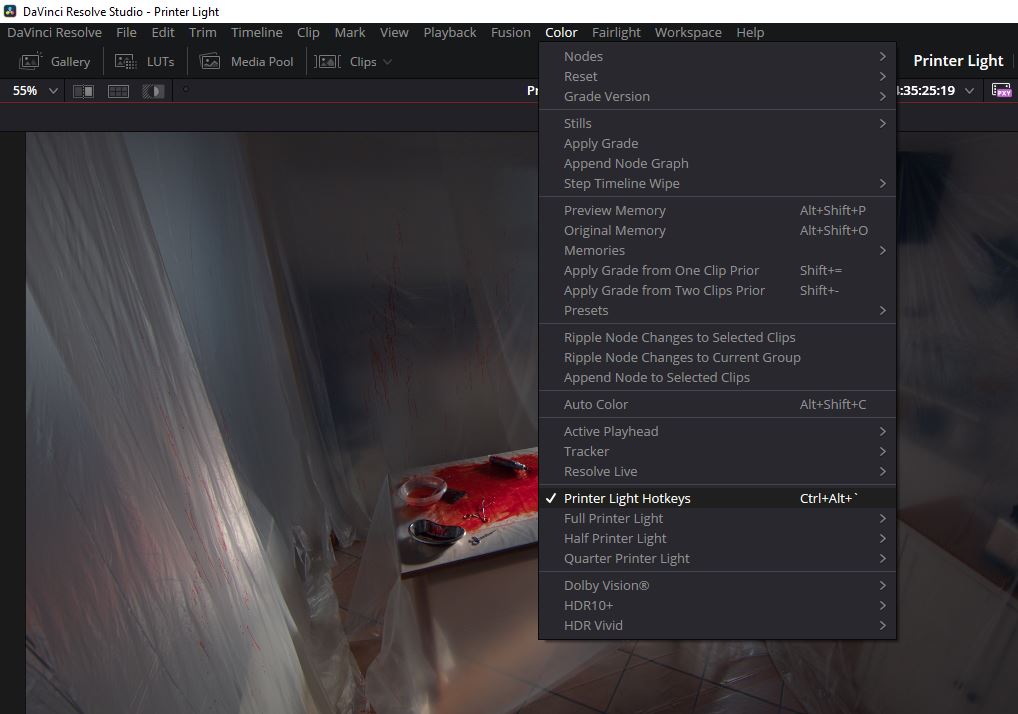
Task: Select Ripple Node Changes to Current Group
Action: [x=717, y=358]
